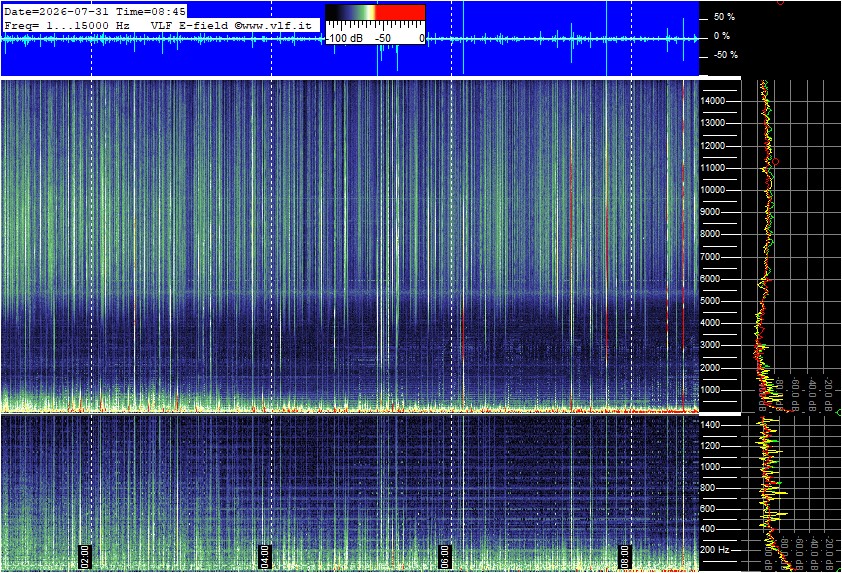The width and height of the screenshot is (842, 573).
Task: Click the 4000 frequency axis label
Action: click(710, 323)
